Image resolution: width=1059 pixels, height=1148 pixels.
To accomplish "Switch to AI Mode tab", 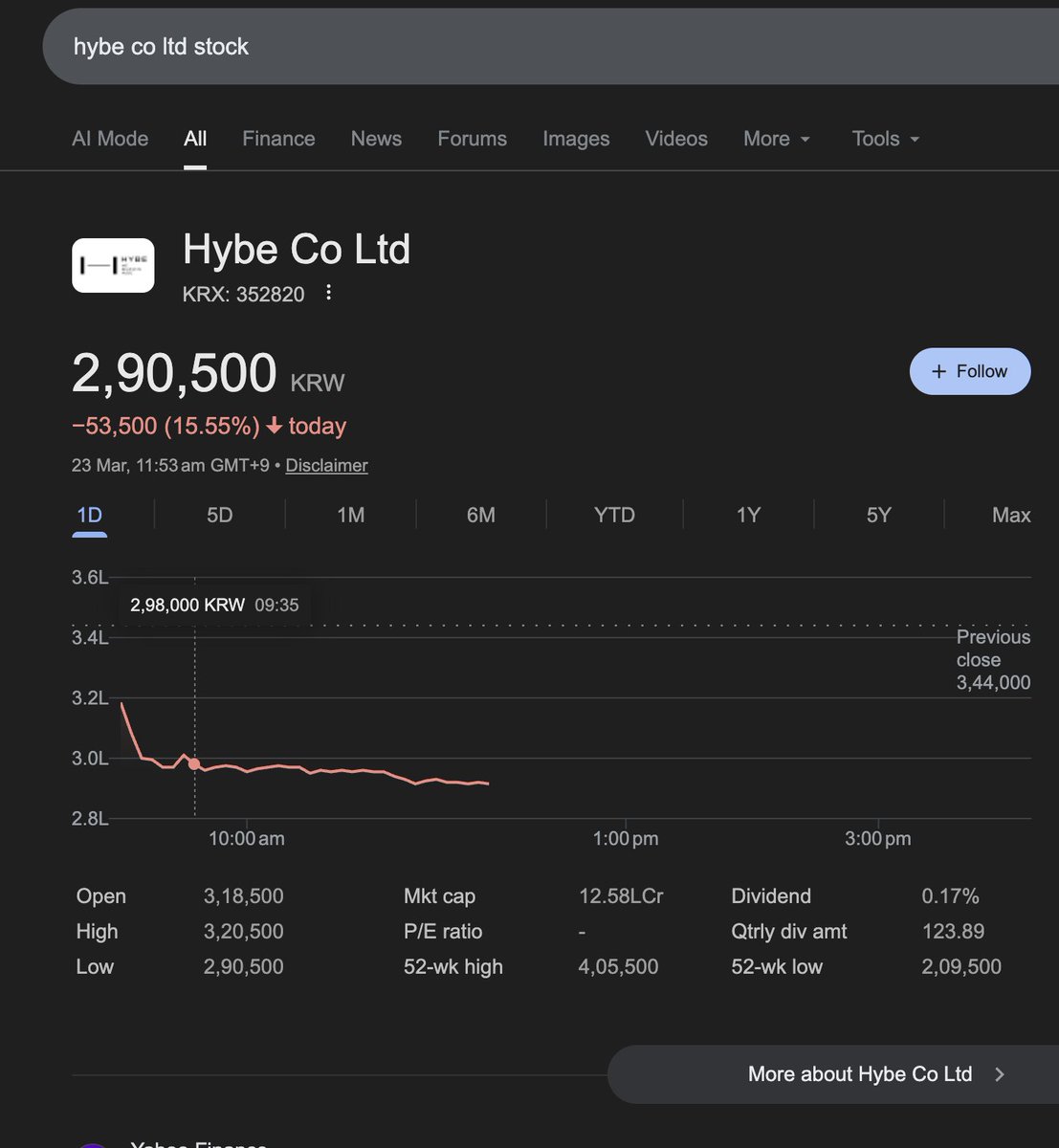I will (x=110, y=139).
